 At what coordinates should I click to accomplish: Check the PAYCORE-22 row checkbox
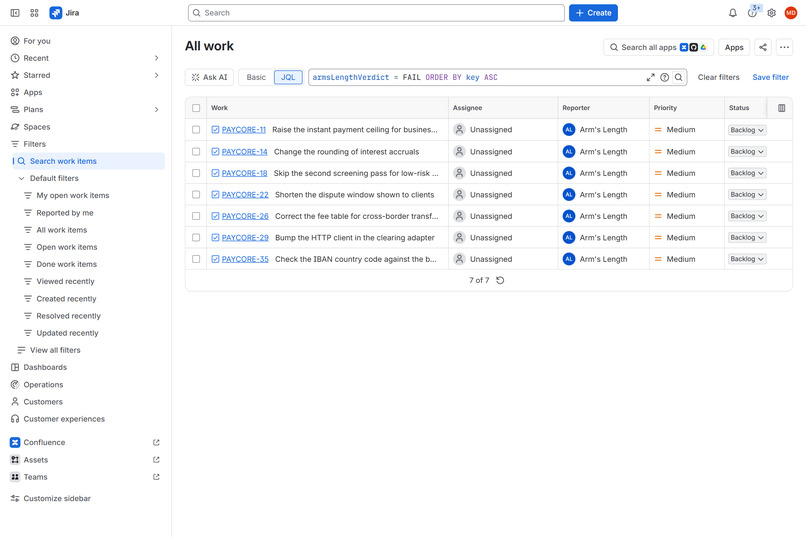click(x=196, y=195)
